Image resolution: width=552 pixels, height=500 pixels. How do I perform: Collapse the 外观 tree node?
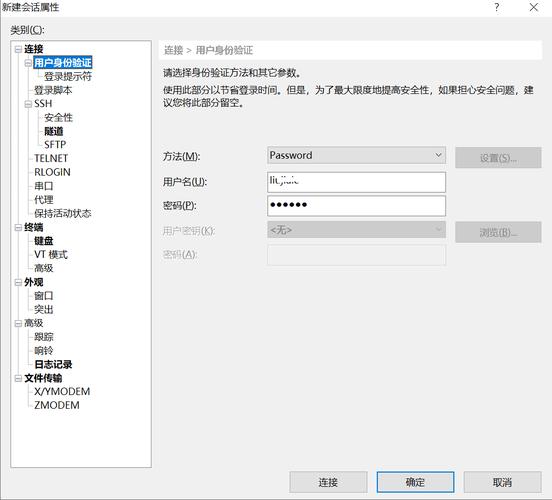(x=18, y=282)
